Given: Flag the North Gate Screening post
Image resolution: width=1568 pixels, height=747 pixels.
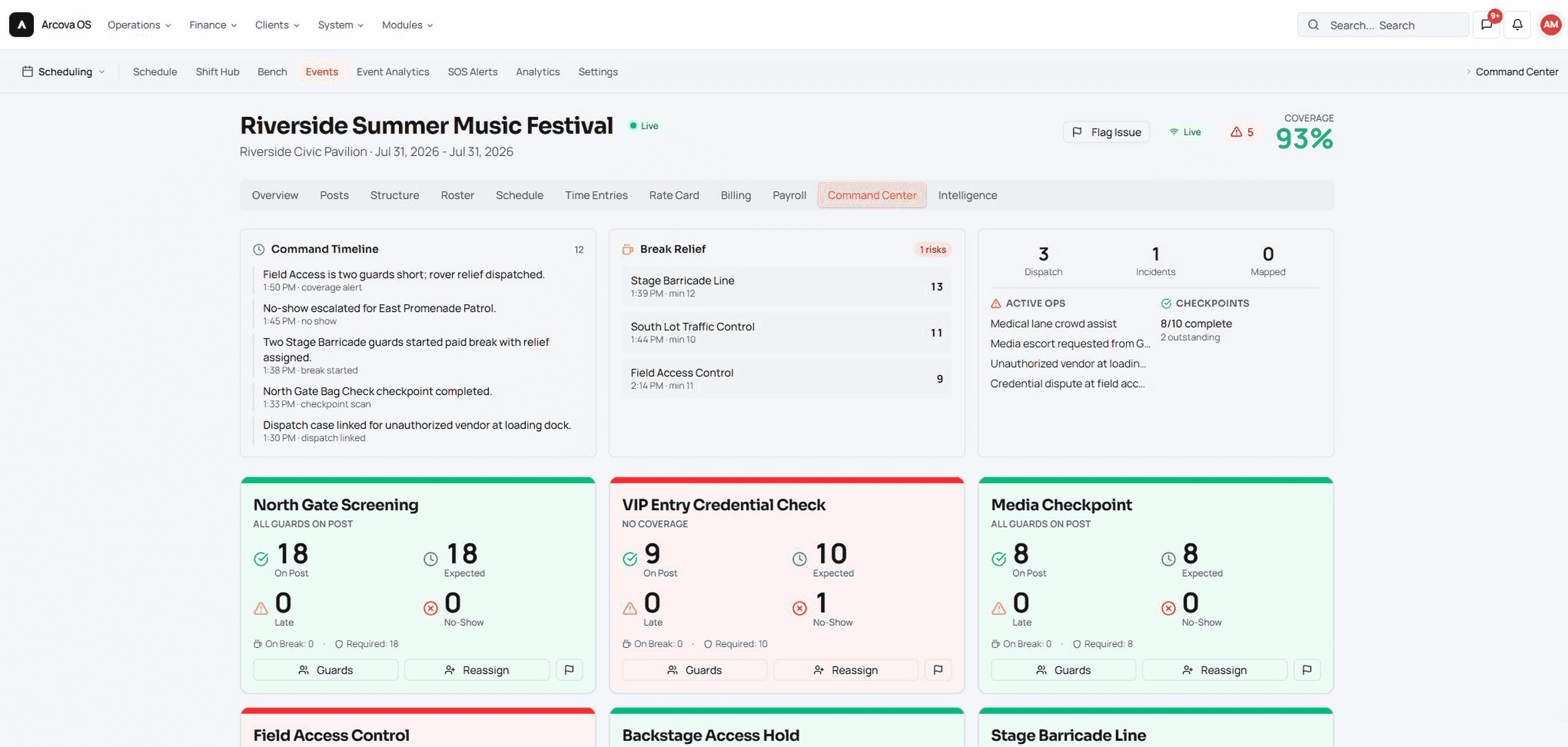Looking at the screenshot, I should (569, 670).
